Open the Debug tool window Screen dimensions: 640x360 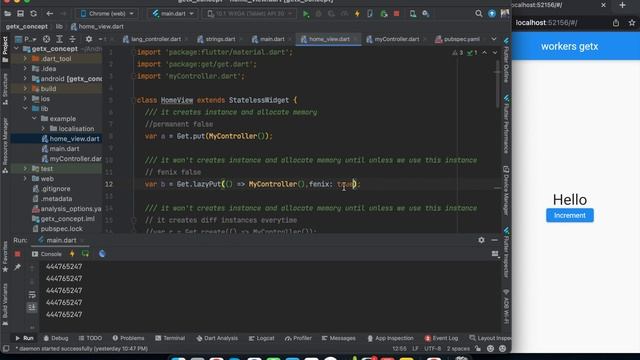pyautogui.click(x=56, y=338)
